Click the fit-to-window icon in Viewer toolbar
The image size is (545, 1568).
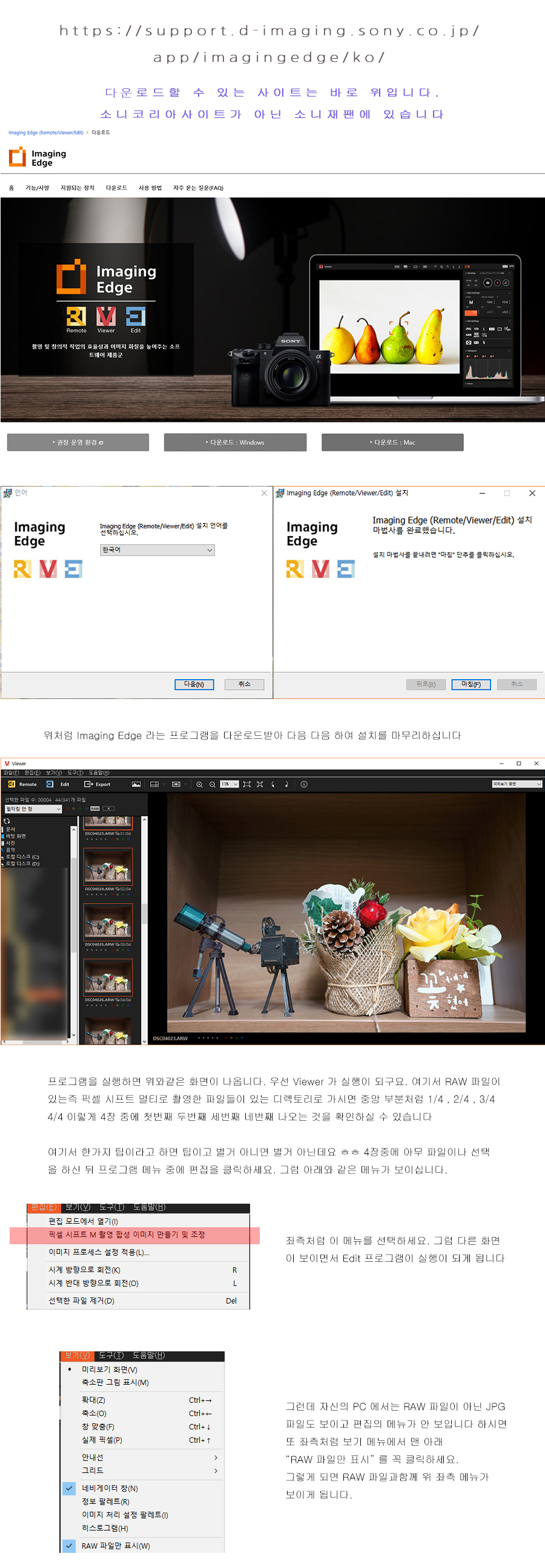point(246,784)
